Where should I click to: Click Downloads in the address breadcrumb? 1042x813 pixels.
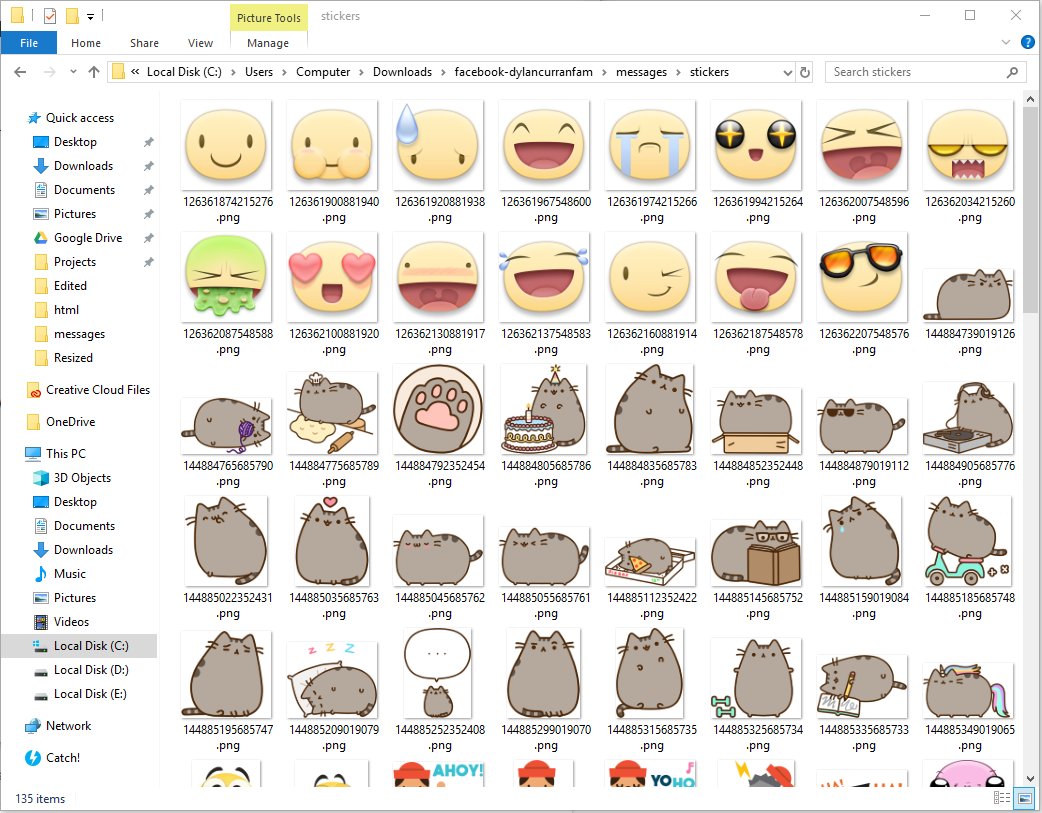402,72
